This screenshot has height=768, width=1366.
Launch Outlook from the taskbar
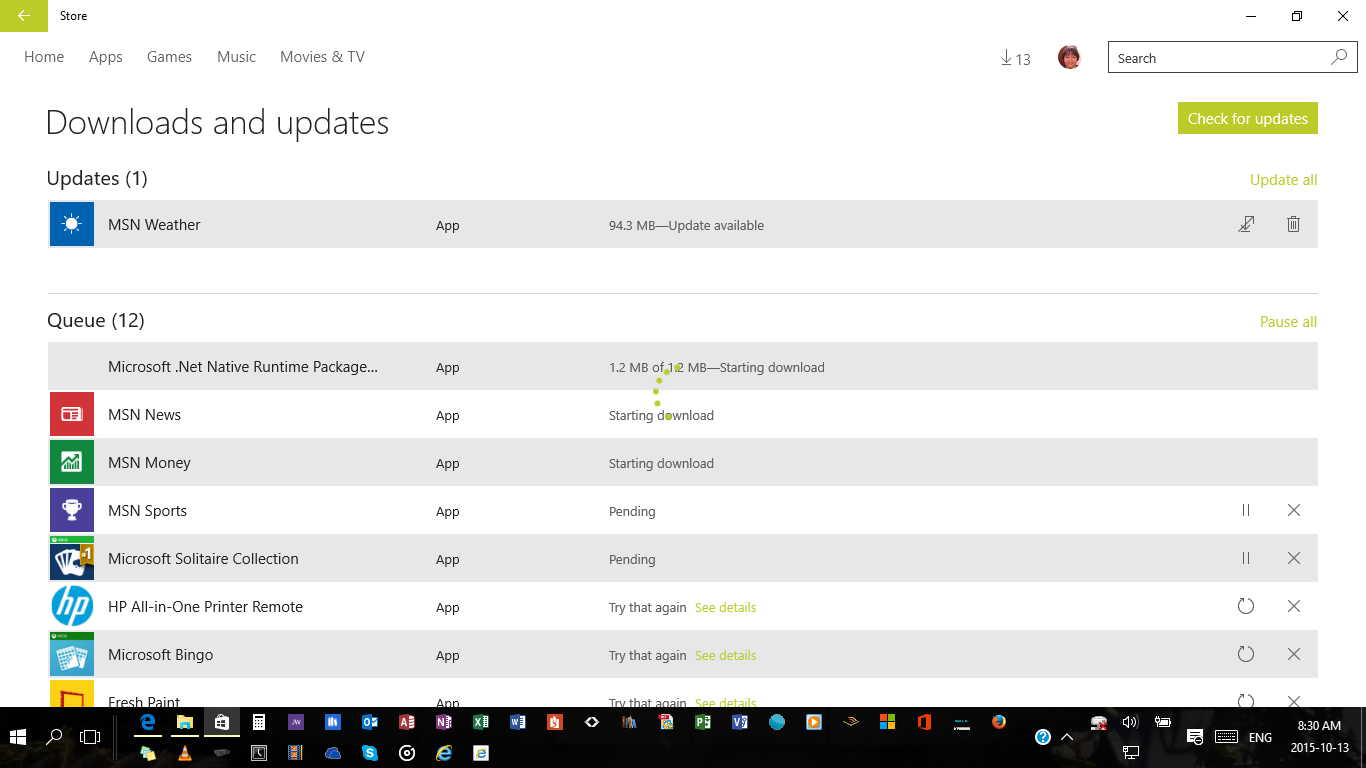pos(370,721)
